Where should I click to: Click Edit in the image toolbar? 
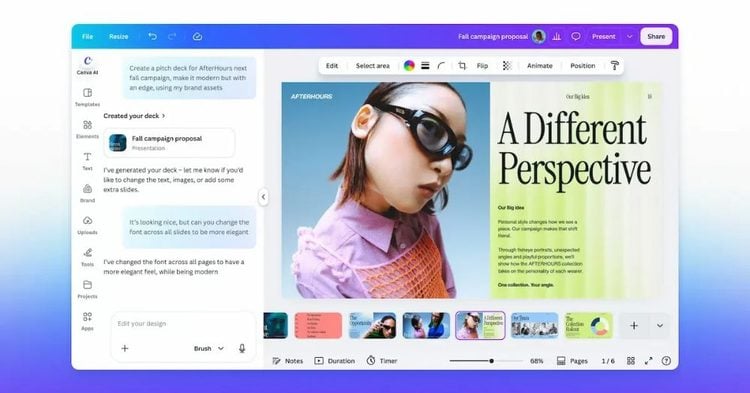tap(332, 66)
